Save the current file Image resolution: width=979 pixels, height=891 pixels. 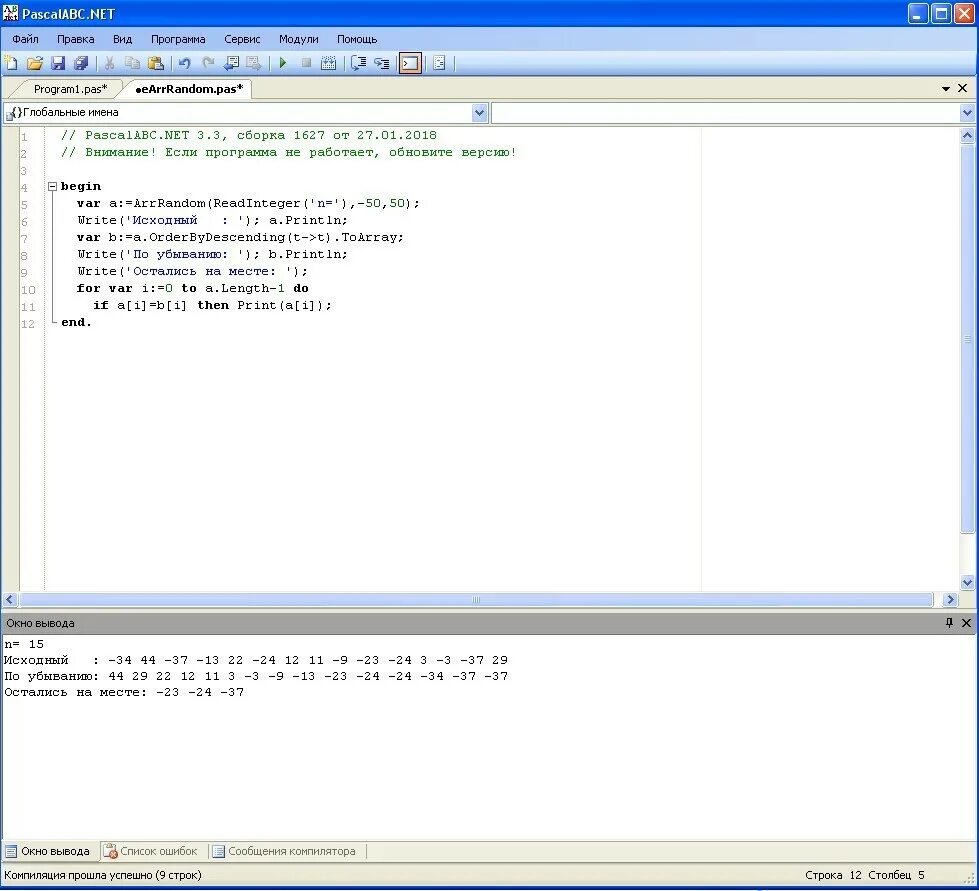pyautogui.click(x=58, y=63)
